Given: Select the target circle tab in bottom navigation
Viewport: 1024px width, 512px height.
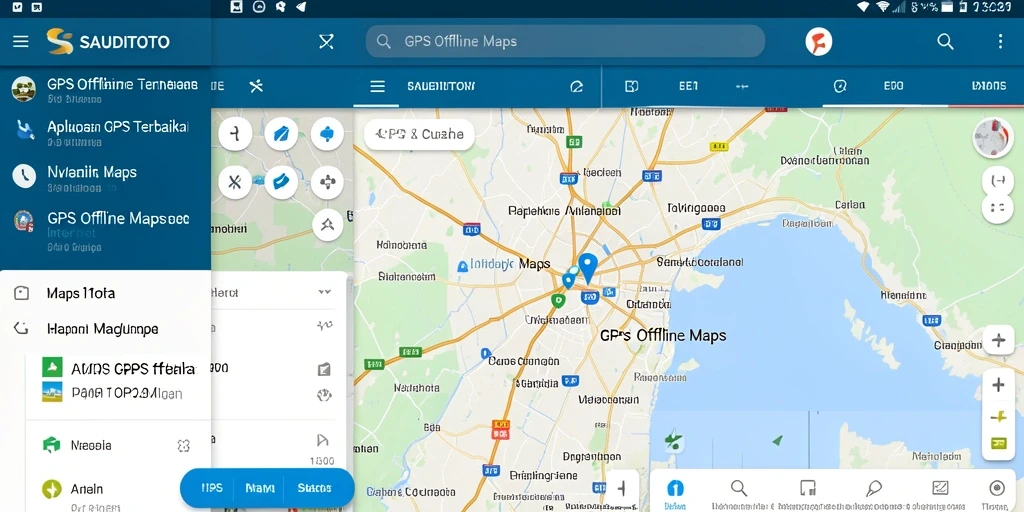Looking at the screenshot, I should point(997,493).
